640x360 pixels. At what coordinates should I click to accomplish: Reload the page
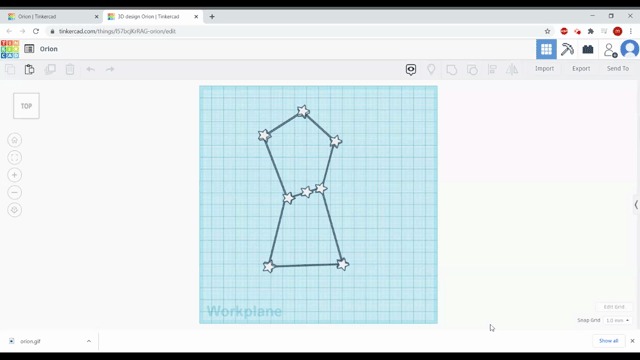pos(36,31)
